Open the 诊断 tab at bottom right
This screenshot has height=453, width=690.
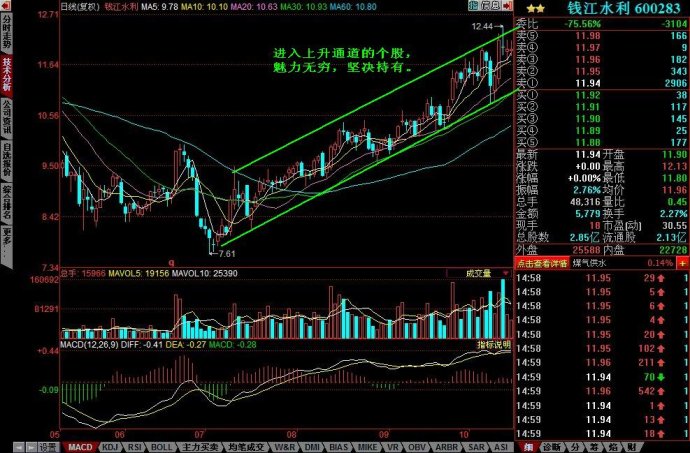[x=551, y=448]
